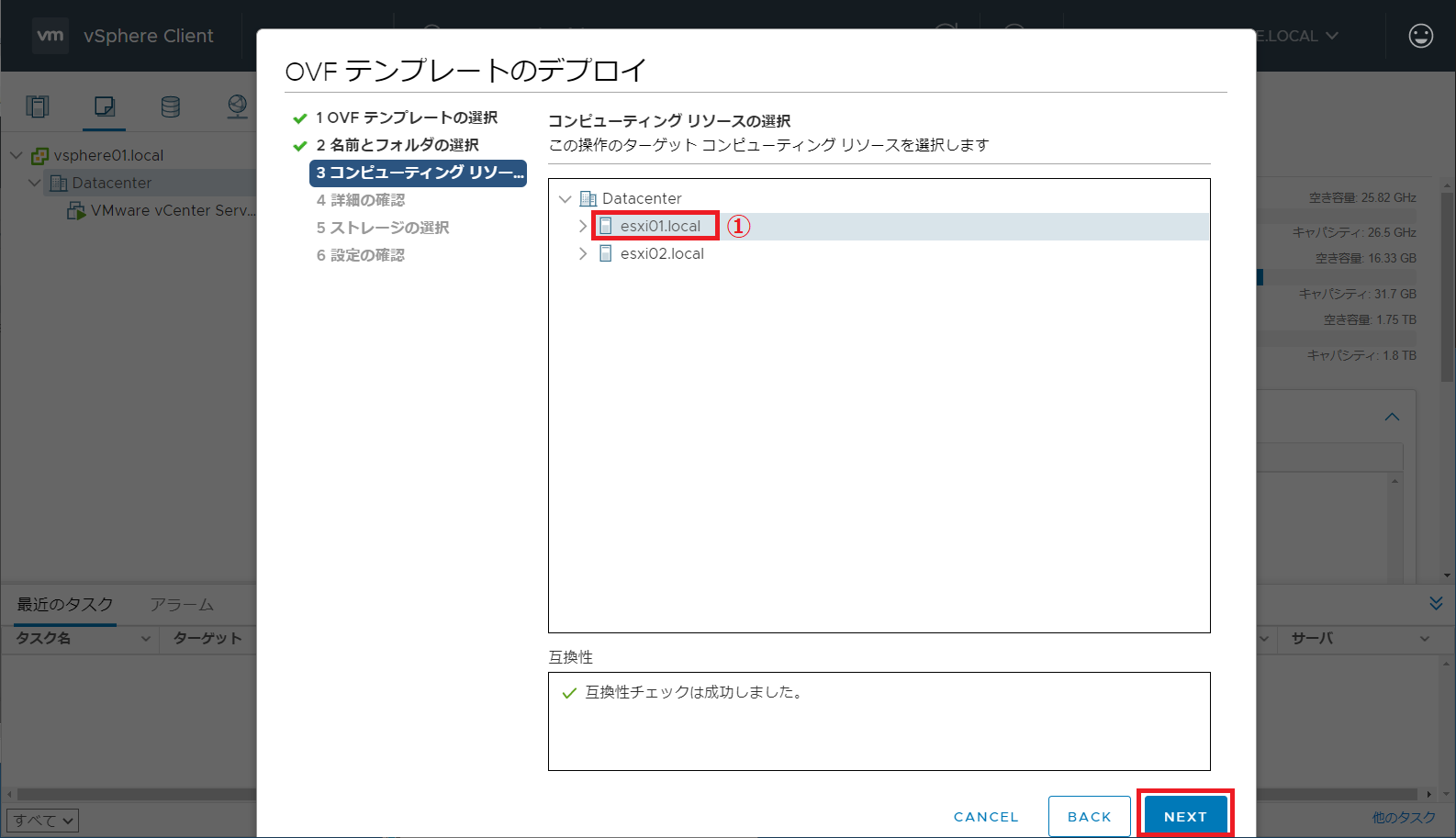Click the vm logo icon
The height and width of the screenshot is (838, 1456).
pyautogui.click(x=50, y=36)
